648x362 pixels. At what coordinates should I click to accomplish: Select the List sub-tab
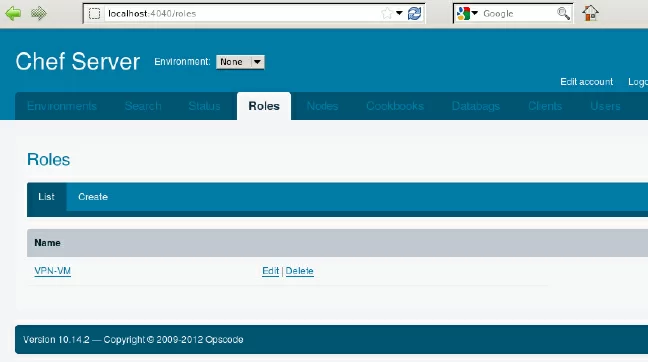(x=46, y=197)
